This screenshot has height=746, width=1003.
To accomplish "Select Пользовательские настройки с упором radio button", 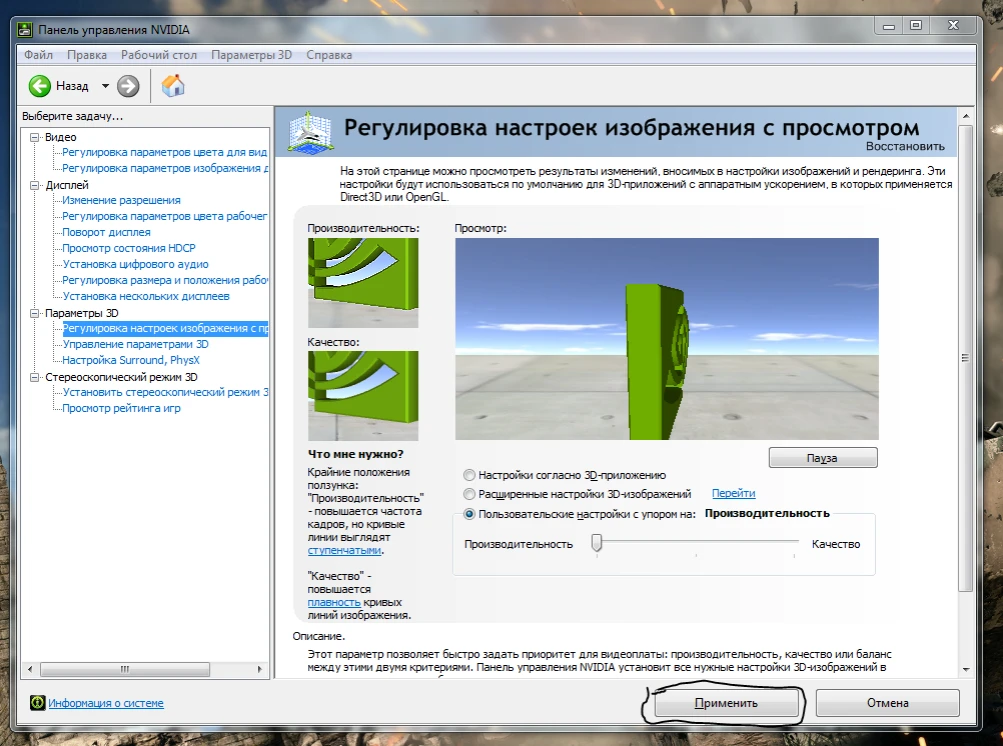I will (x=470, y=514).
